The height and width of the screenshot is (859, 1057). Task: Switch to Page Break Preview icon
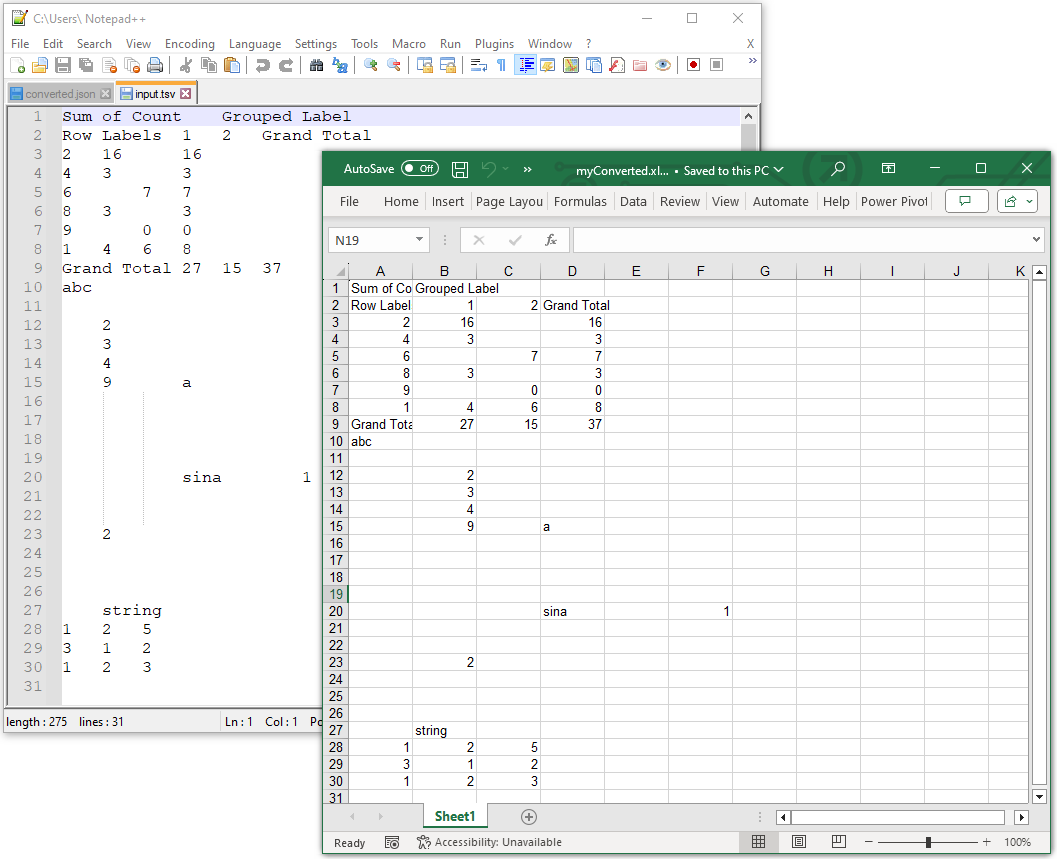(839, 841)
